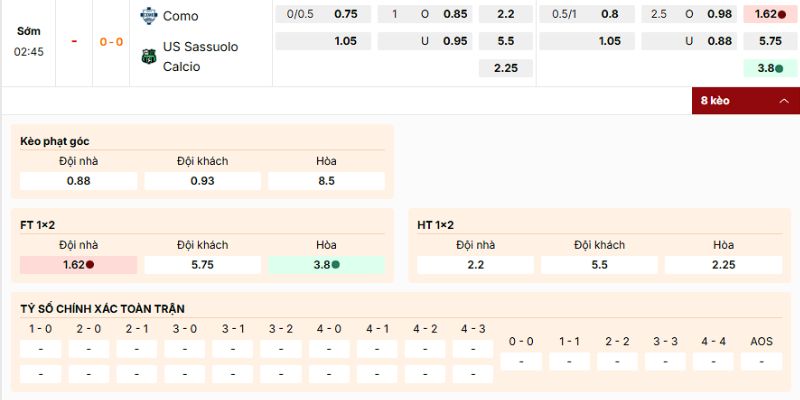The height and width of the screenshot is (400, 800).
Task: Click the Como team logo
Action: point(149,15)
